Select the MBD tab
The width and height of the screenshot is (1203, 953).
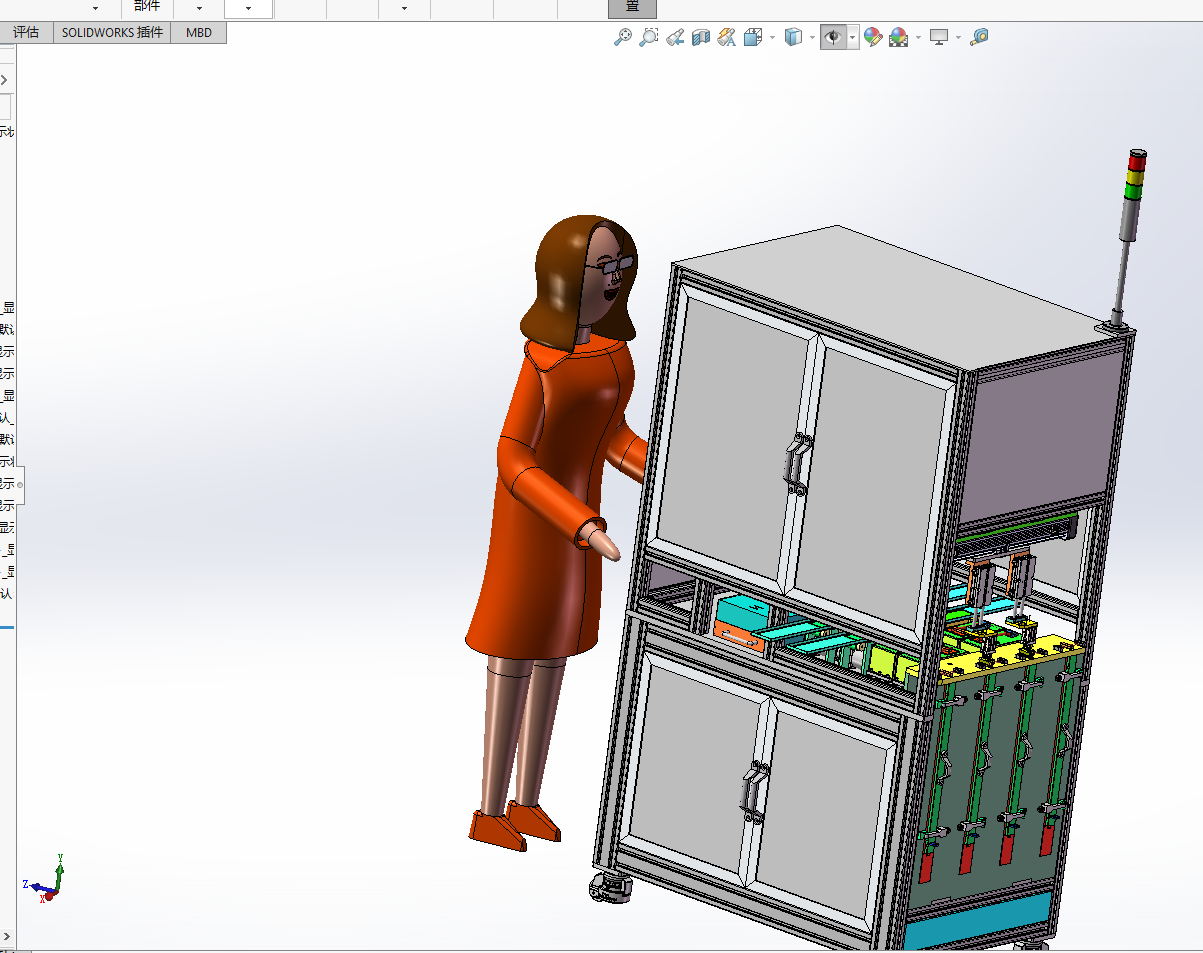199,32
